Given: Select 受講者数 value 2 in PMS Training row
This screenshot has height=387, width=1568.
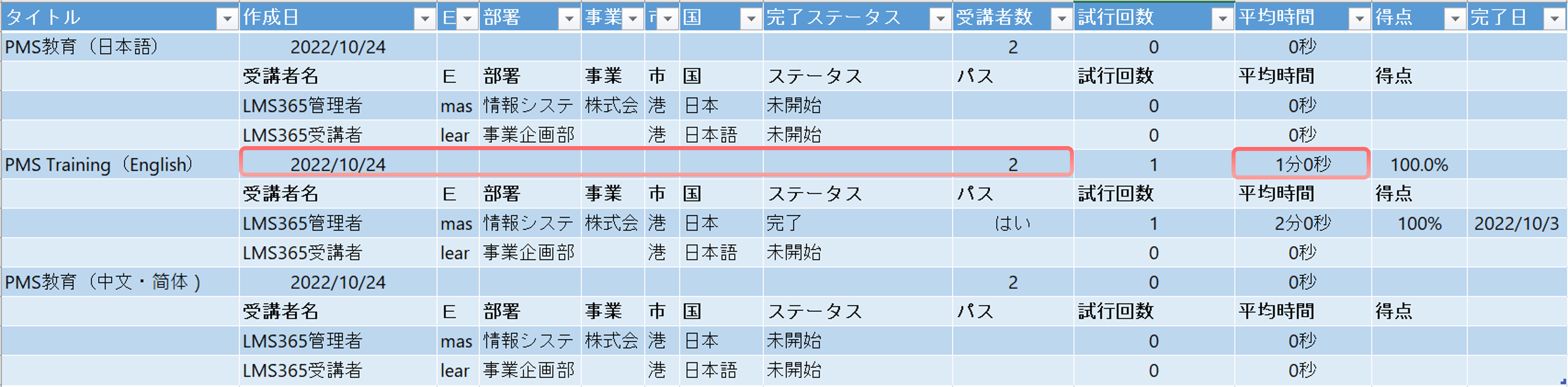Looking at the screenshot, I should tap(1012, 165).
